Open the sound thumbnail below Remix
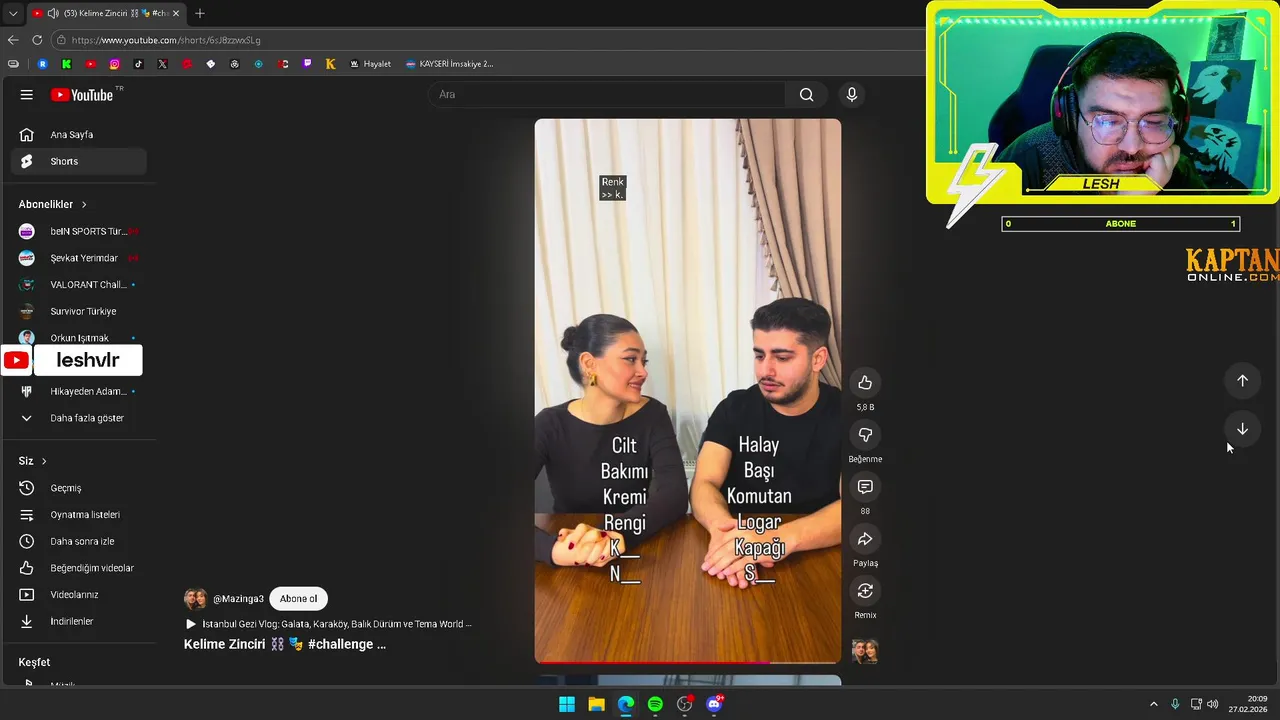This screenshot has height=720, width=1280. coord(865,651)
